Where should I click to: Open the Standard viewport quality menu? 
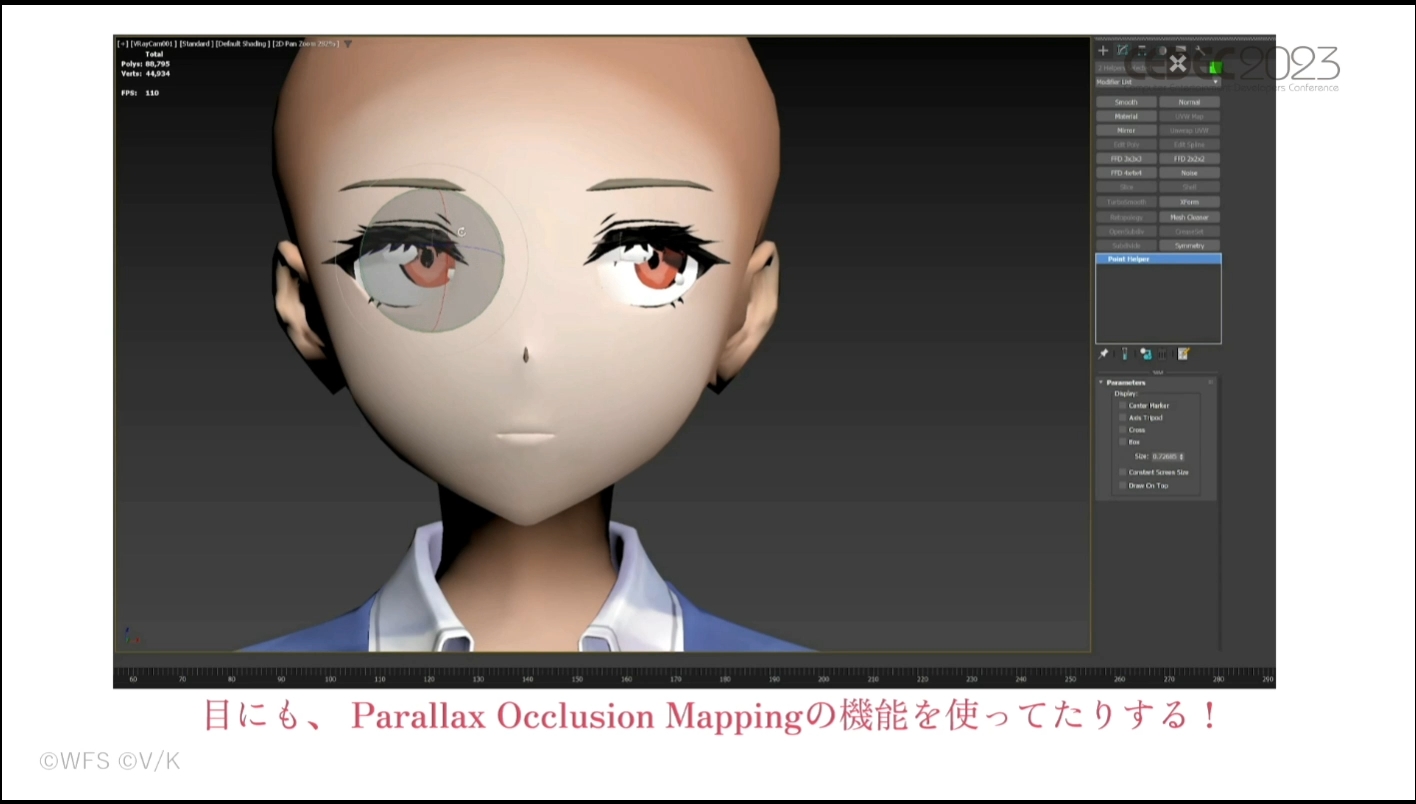[196, 44]
